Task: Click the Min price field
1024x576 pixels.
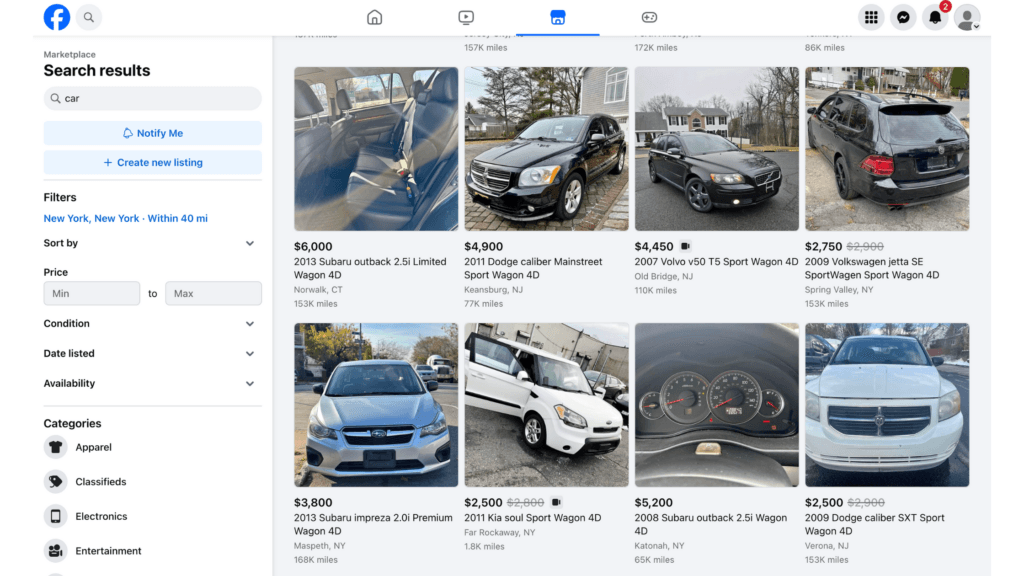Action: click(91, 293)
